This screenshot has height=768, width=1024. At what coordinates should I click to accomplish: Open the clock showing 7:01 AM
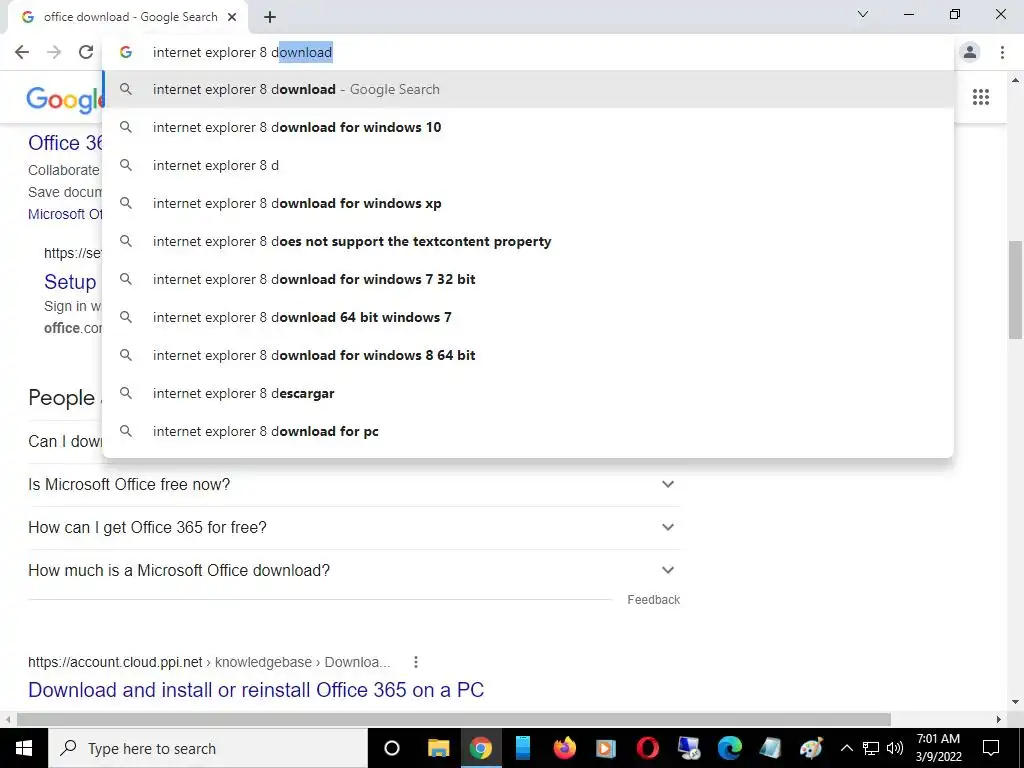pos(938,748)
